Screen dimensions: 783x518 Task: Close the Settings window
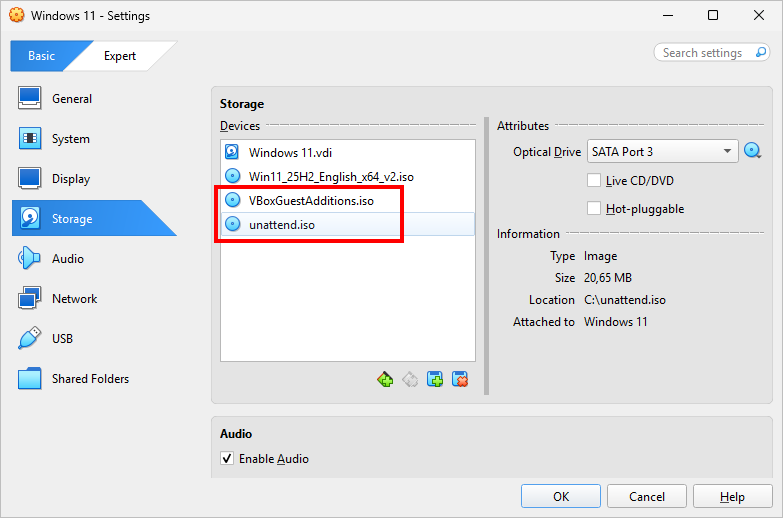759,15
